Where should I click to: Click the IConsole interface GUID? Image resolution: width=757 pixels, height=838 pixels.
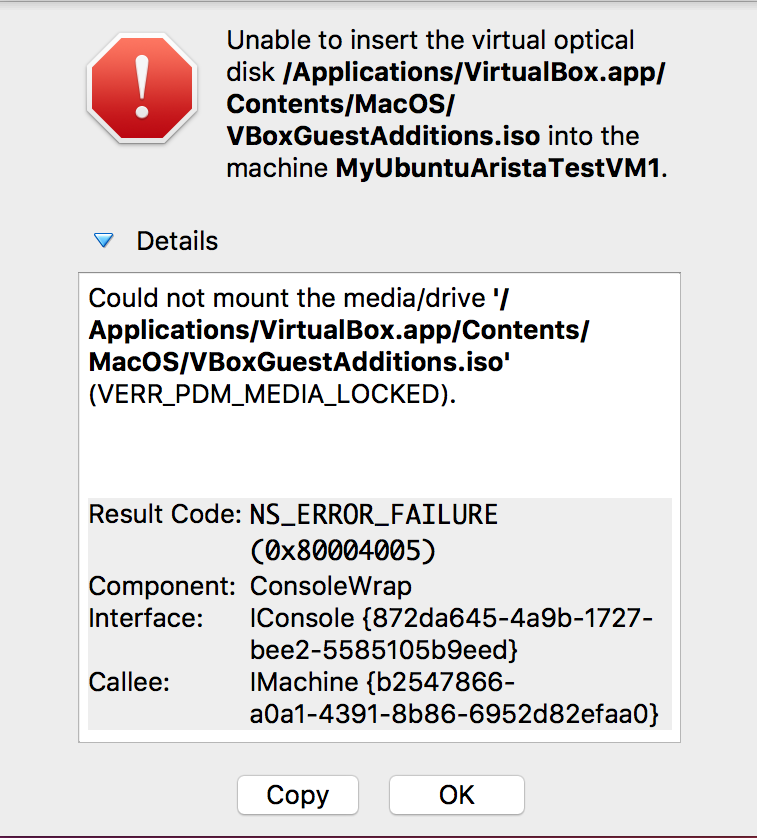click(451, 634)
